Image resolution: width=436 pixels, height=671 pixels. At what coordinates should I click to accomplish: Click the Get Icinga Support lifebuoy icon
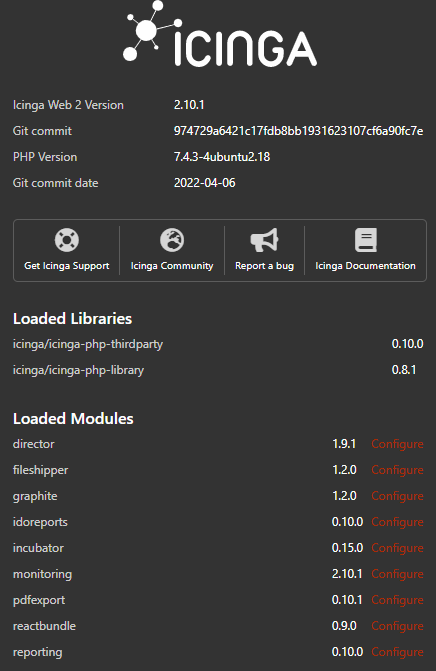(67, 240)
